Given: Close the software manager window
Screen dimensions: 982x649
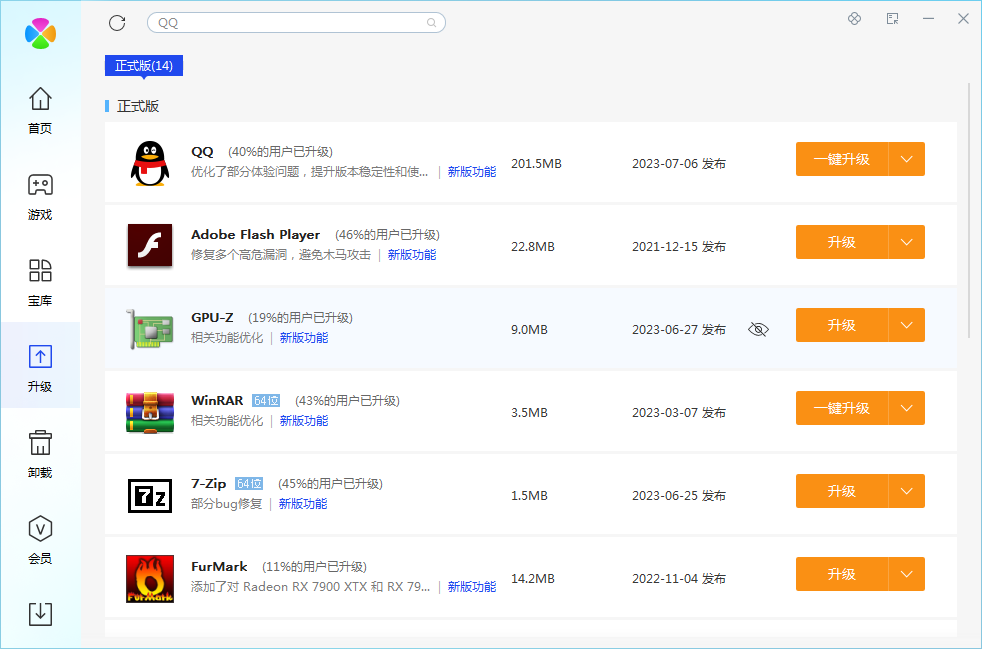Looking at the screenshot, I should (x=963, y=19).
